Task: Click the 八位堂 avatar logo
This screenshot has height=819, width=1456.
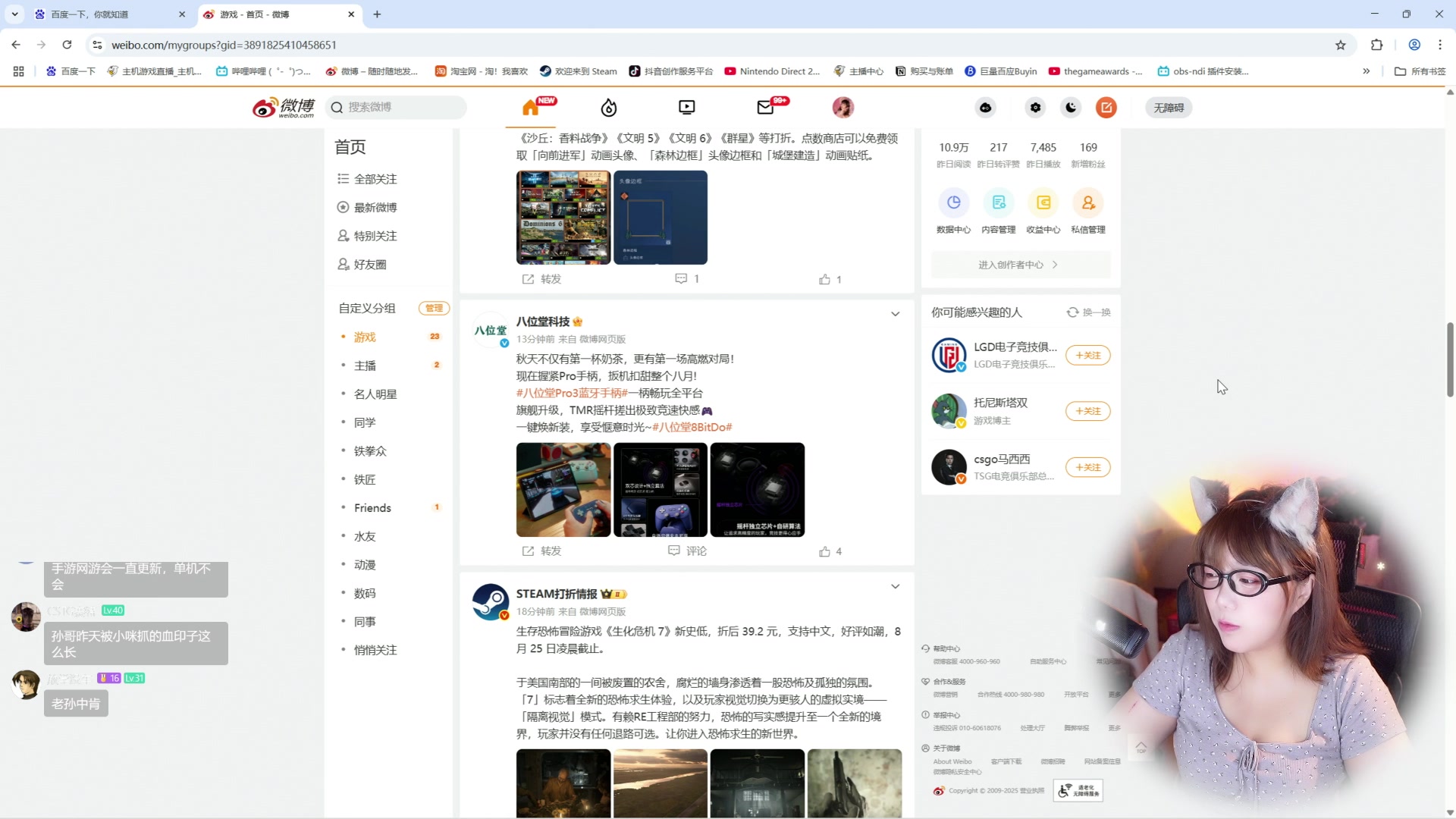Action: click(491, 330)
